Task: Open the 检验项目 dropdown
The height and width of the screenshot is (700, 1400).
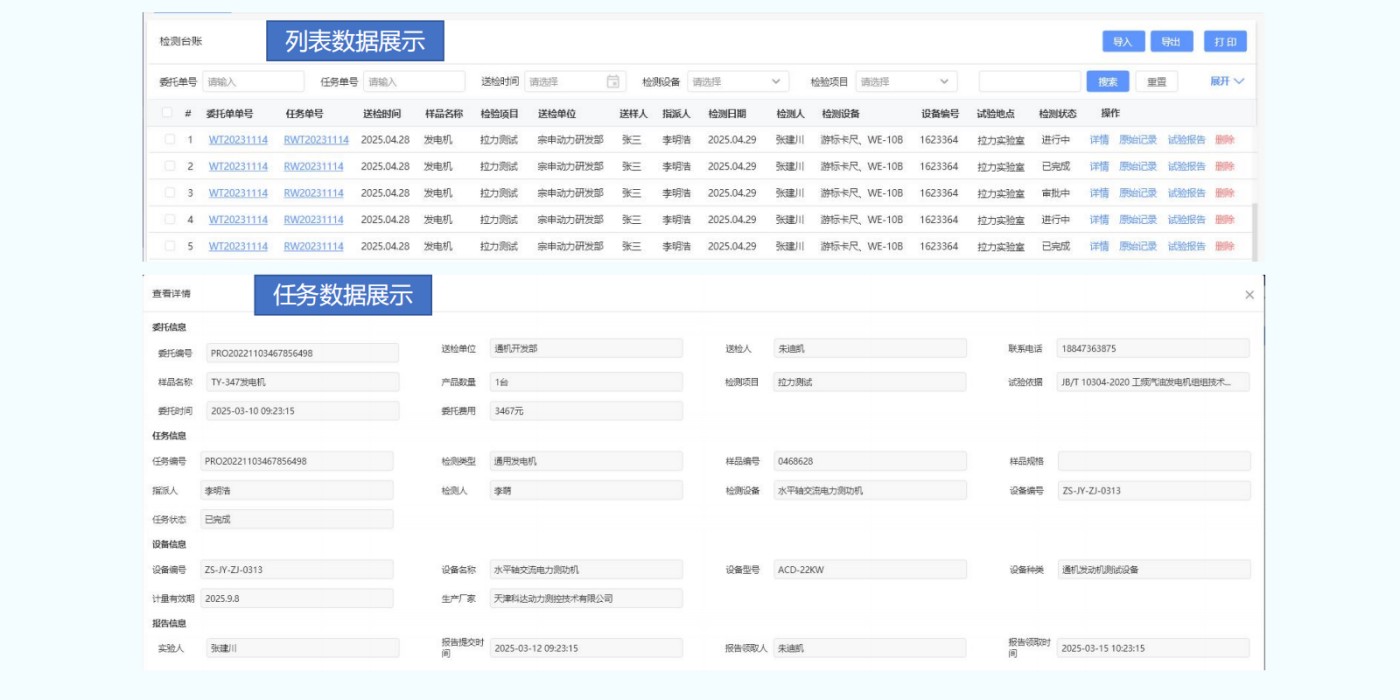Action: coord(905,82)
